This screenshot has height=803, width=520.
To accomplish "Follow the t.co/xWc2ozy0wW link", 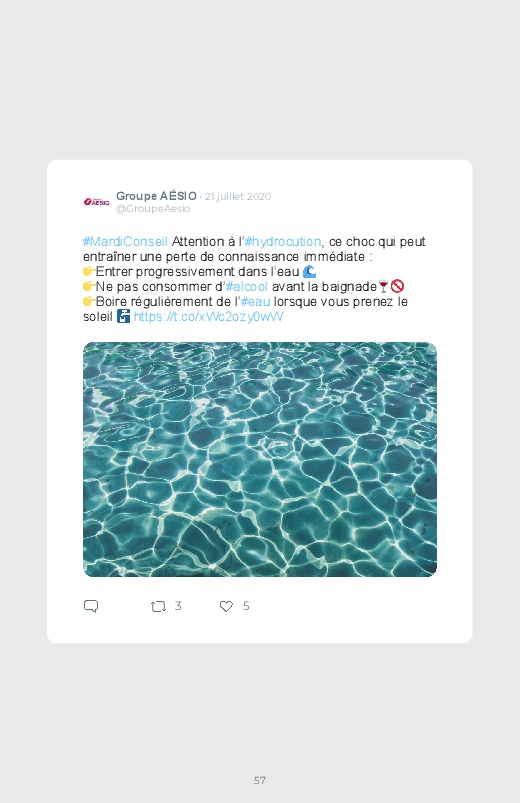I will [x=209, y=316].
